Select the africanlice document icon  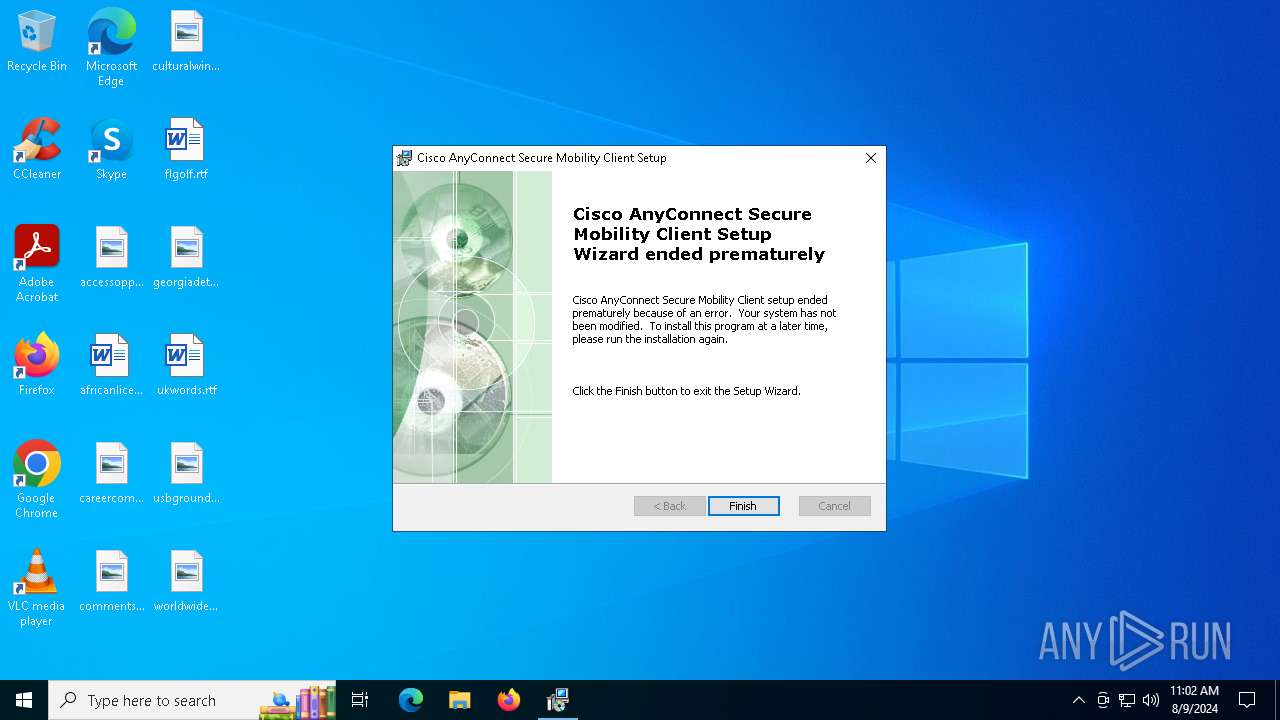tap(111, 366)
